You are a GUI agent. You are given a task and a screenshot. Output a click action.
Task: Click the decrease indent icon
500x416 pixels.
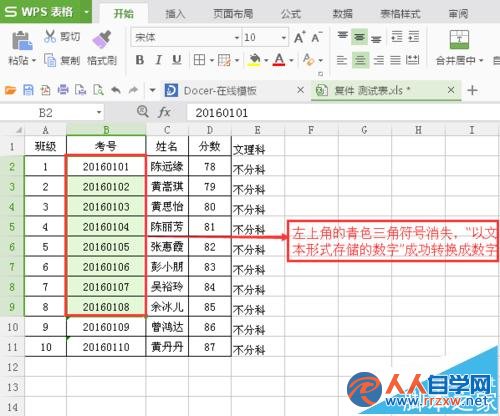click(x=397, y=37)
